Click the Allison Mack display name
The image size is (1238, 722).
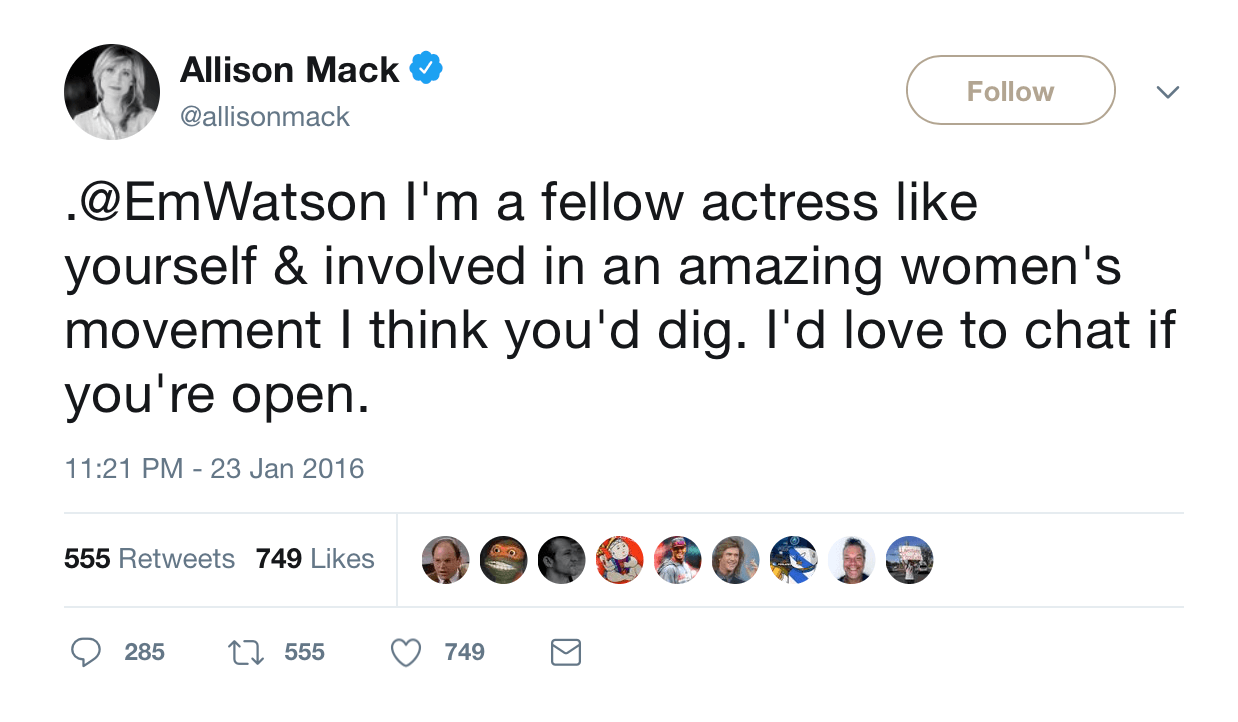pos(289,69)
